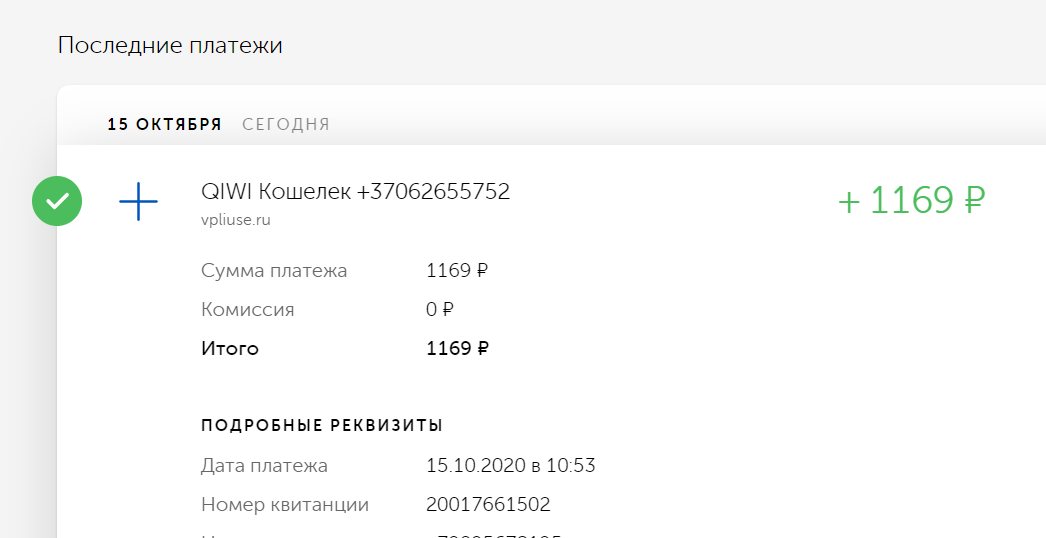Click the Номер квитанции label
The width and height of the screenshot is (1046, 538).
coord(285,505)
